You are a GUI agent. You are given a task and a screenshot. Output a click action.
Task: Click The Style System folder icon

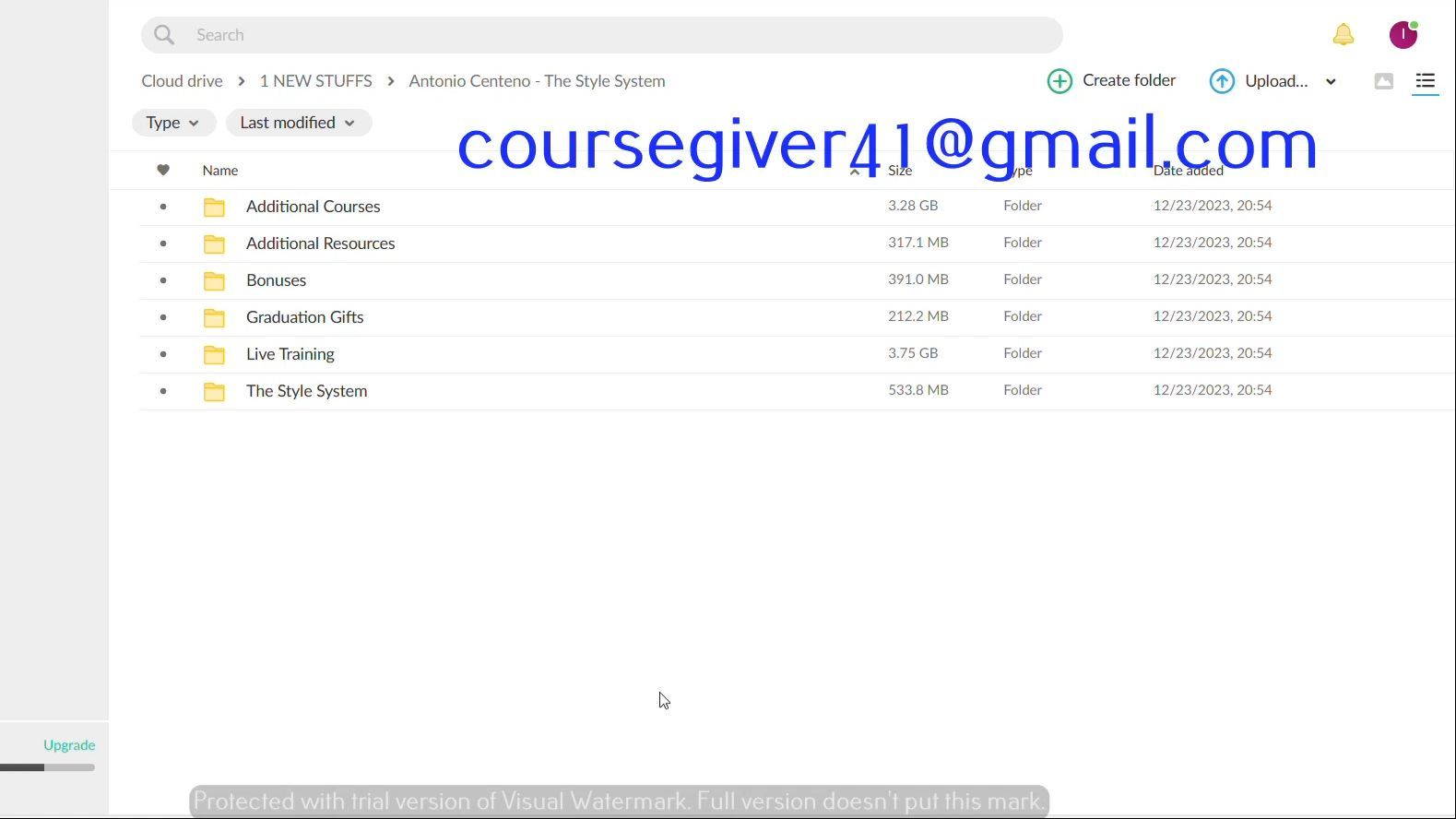pos(214,391)
